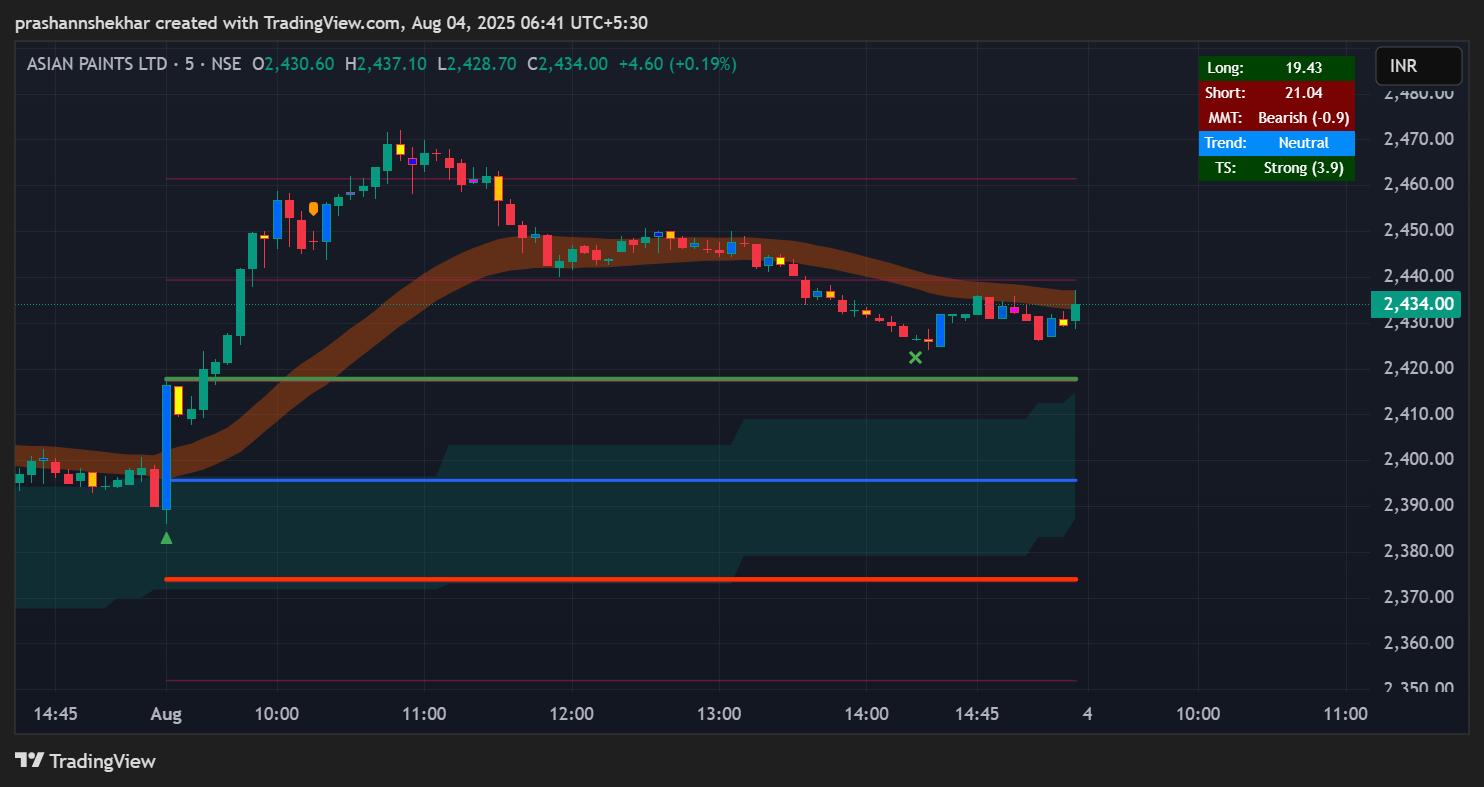Click the 2,400.00 price scale label

[x=1417, y=459]
